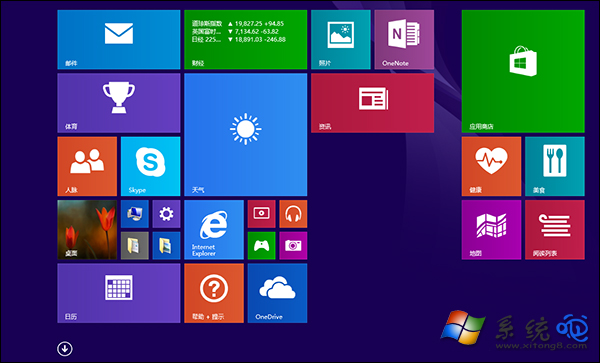Open the Sports trophy tile
This screenshot has height=363, width=600.
click(119, 103)
